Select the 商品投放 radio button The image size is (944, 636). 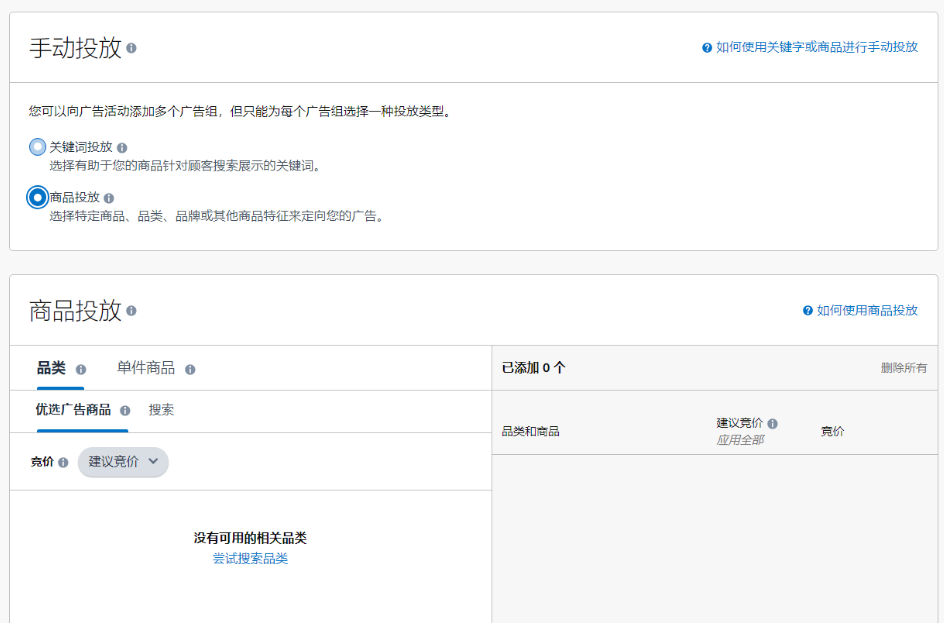coord(38,197)
